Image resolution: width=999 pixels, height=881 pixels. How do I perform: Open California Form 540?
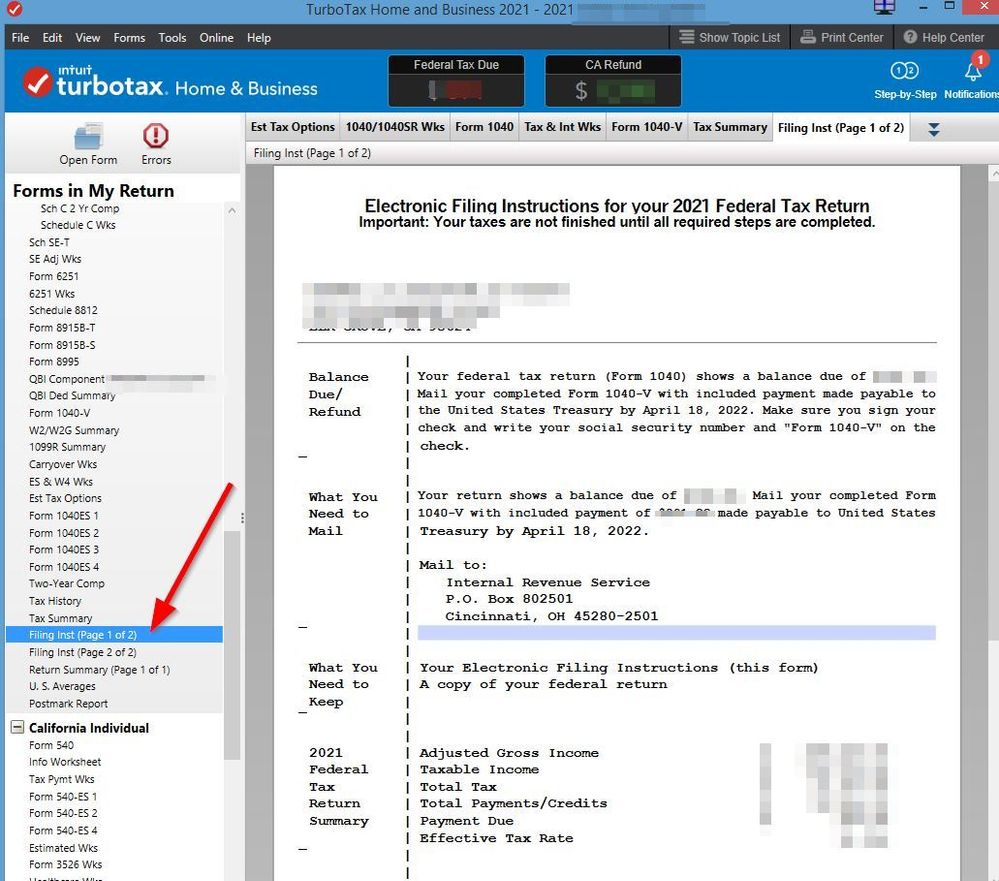51,745
